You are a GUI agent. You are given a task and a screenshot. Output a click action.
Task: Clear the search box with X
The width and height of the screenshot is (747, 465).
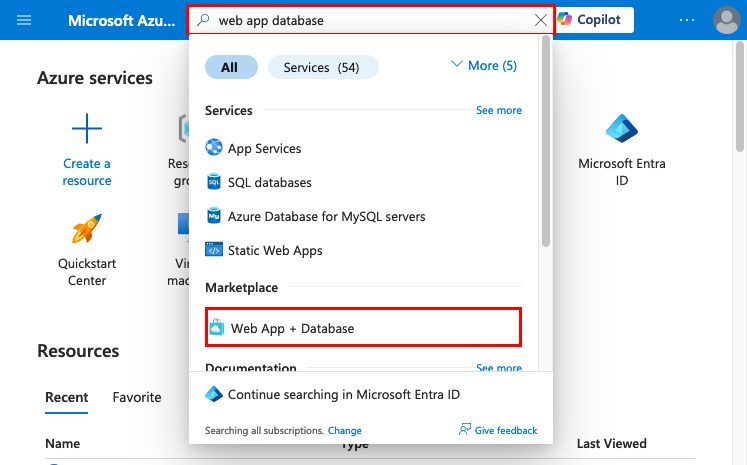pyautogui.click(x=541, y=20)
